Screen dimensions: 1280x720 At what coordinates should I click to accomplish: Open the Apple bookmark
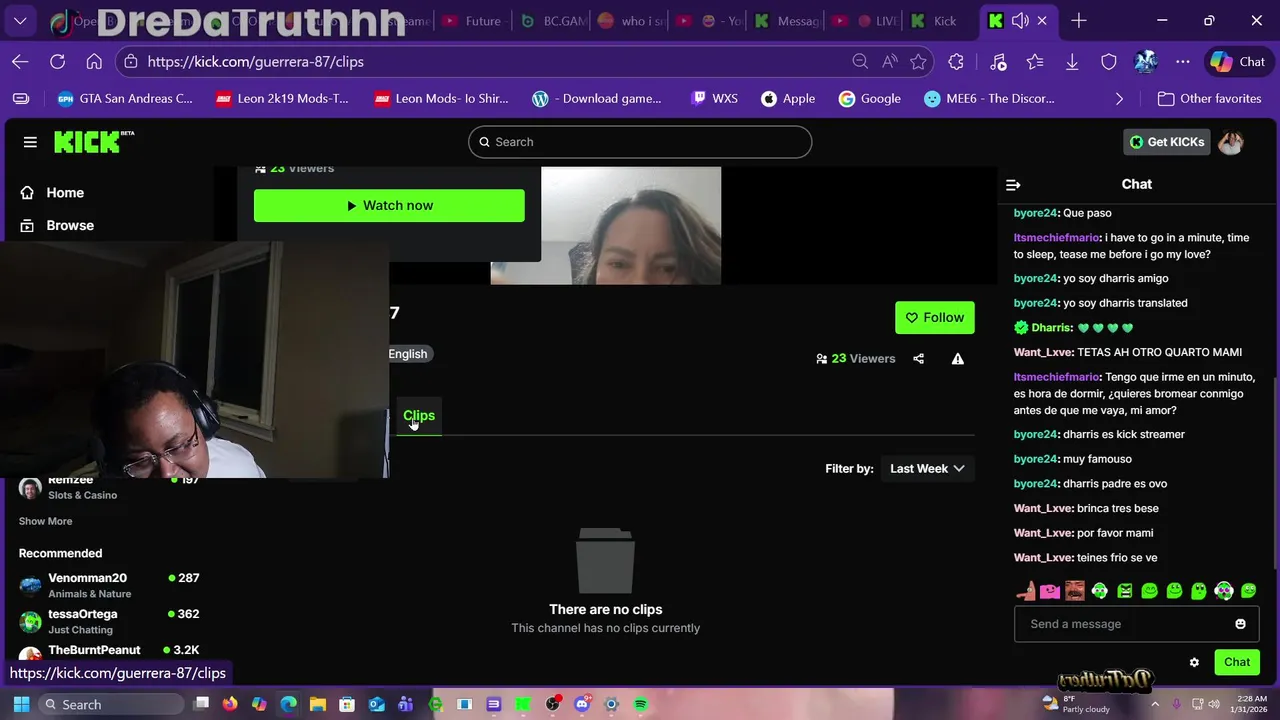[x=788, y=99]
